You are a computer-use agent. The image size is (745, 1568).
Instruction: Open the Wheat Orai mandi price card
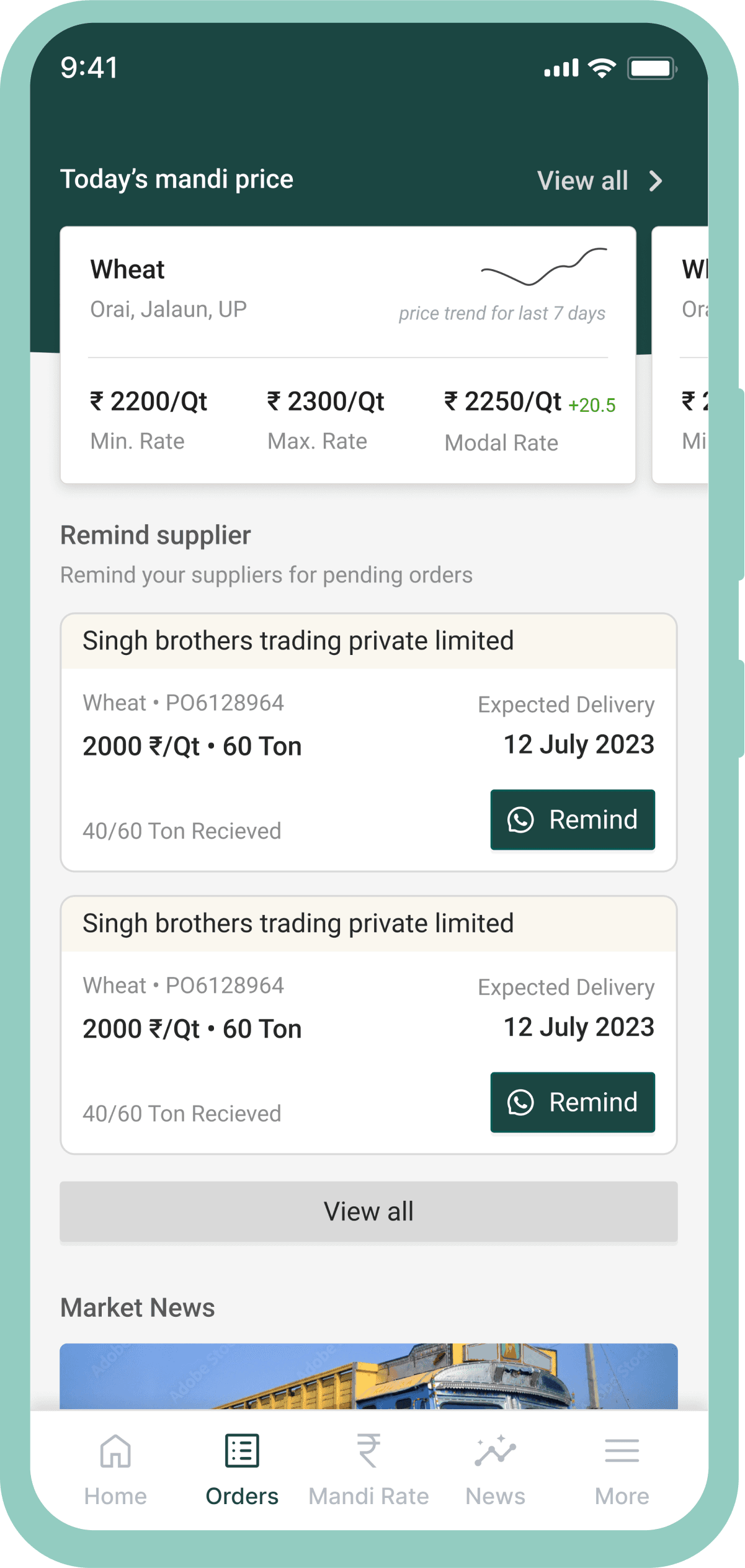click(x=348, y=355)
